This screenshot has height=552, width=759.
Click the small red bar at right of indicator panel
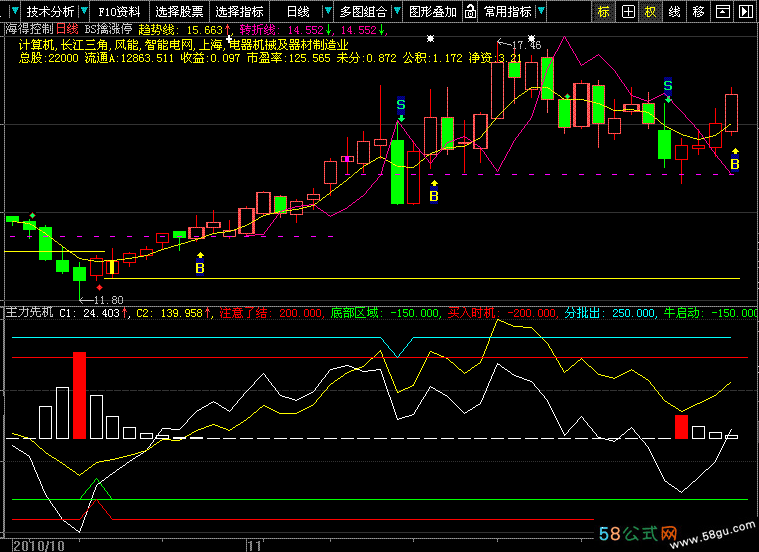point(682,427)
